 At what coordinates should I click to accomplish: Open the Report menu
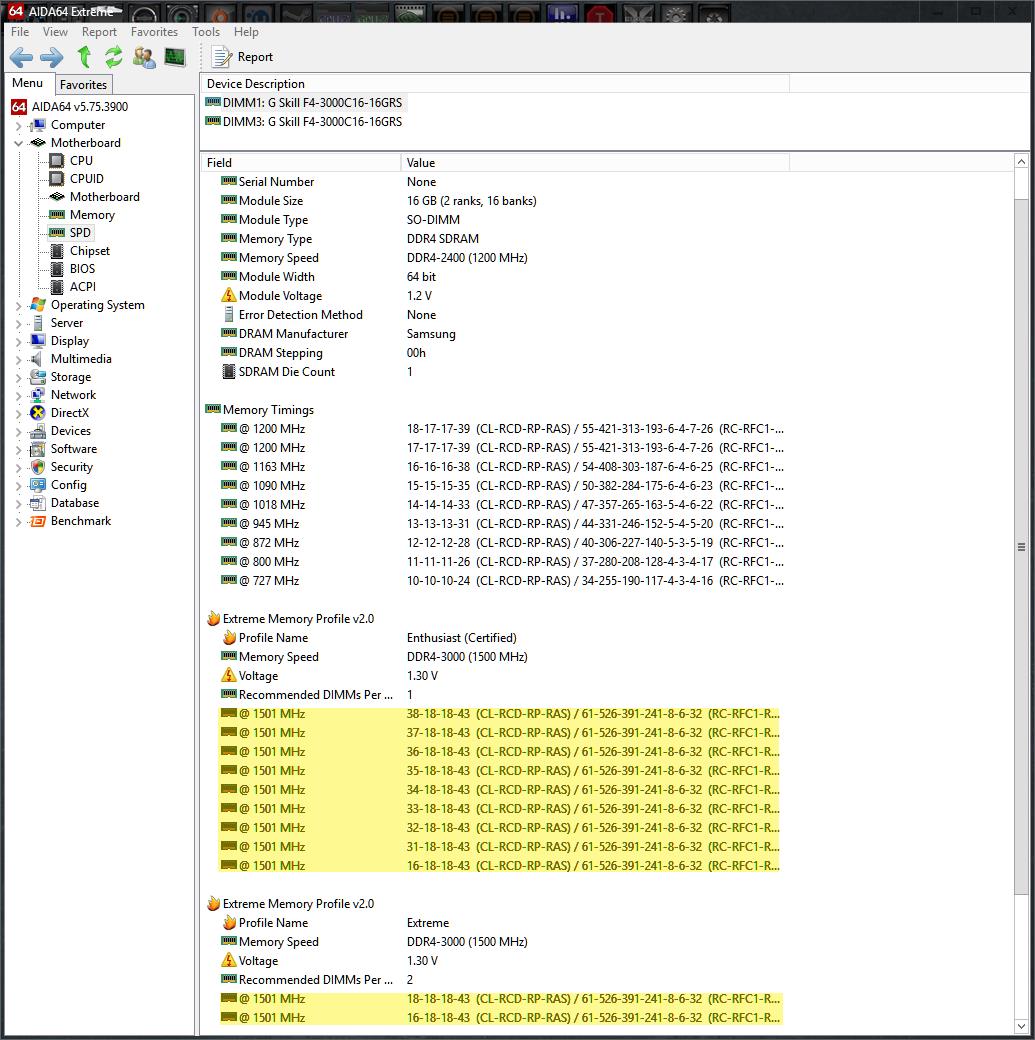click(x=99, y=32)
